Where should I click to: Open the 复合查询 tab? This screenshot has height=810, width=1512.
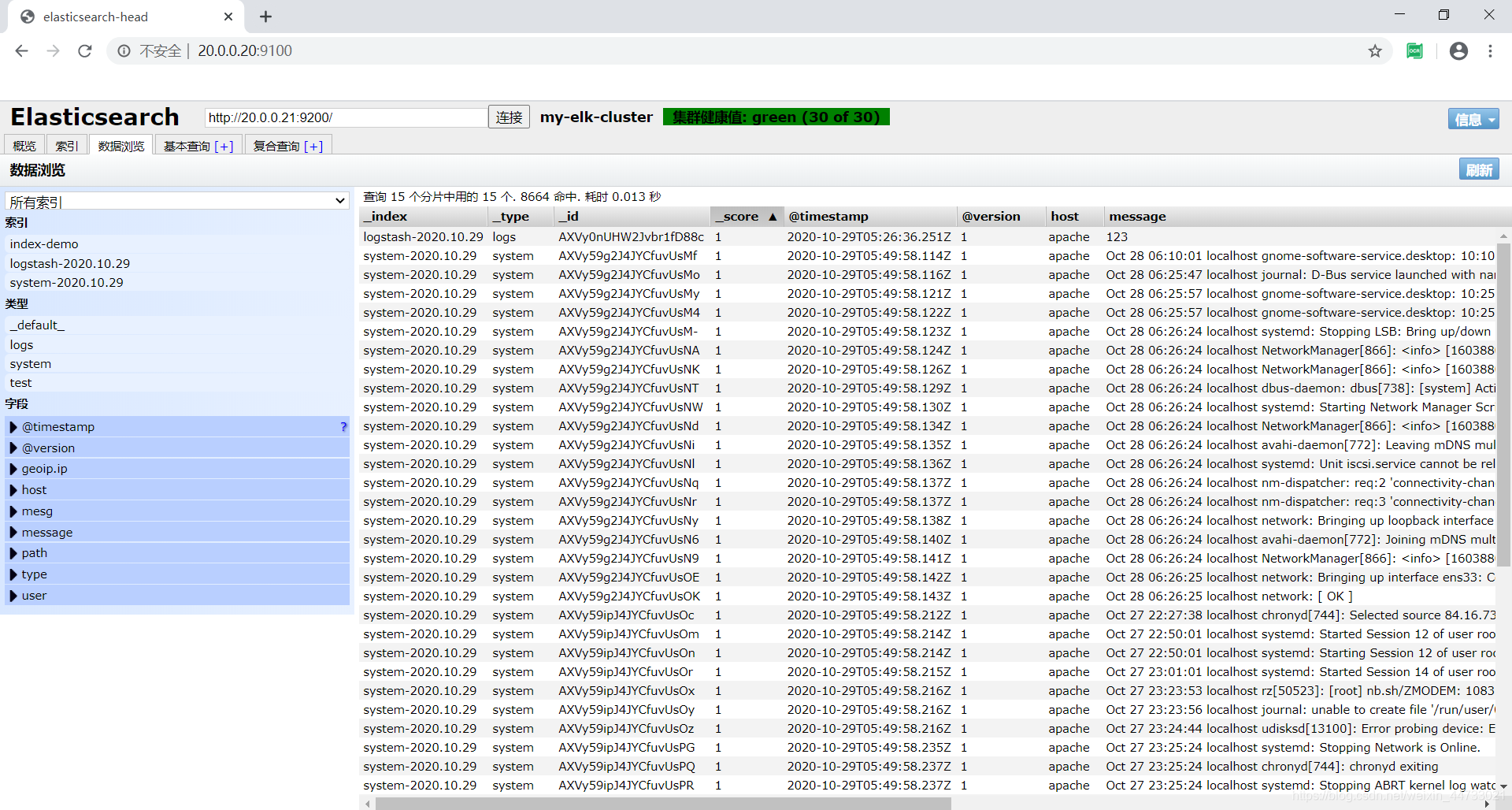click(x=288, y=146)
